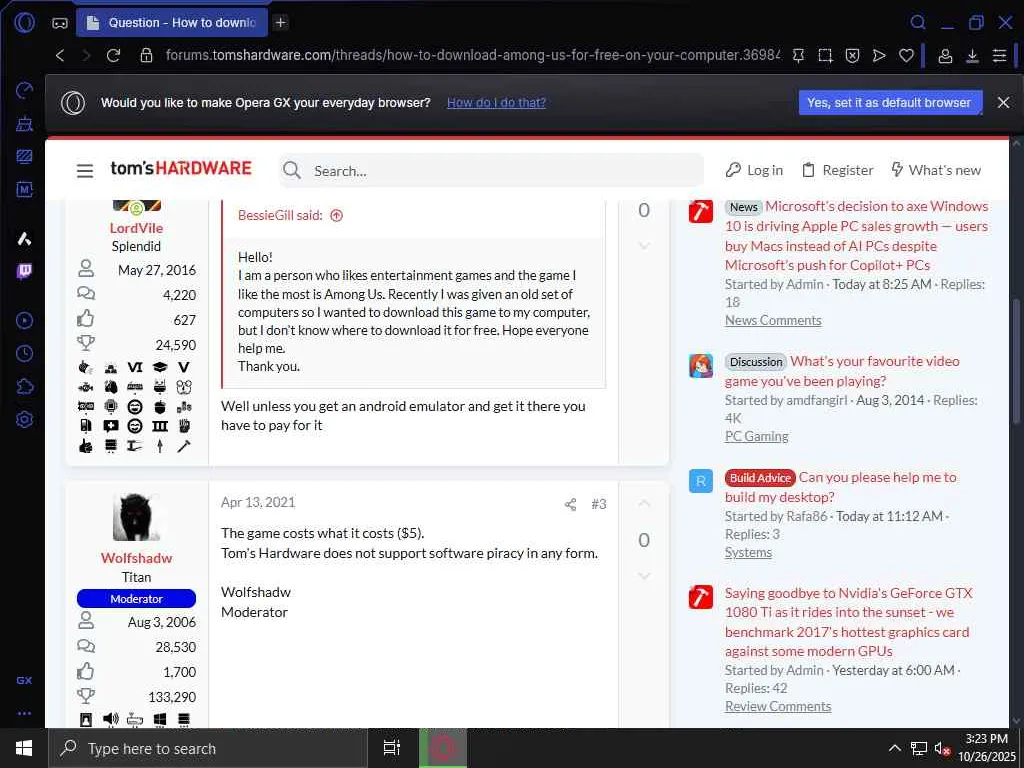This screenshot has height=768, width=1024.
Task: Open the Opera GX main menu logo
Action: [24, 22]
